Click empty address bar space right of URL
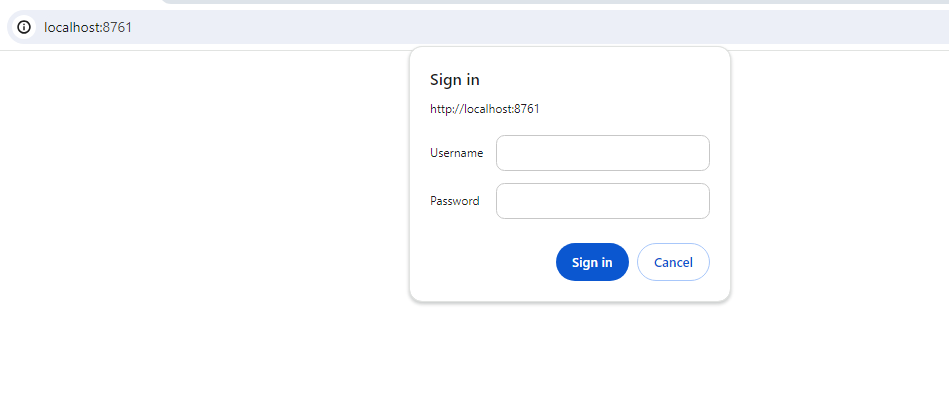949x417 pixels. [500, 27]
